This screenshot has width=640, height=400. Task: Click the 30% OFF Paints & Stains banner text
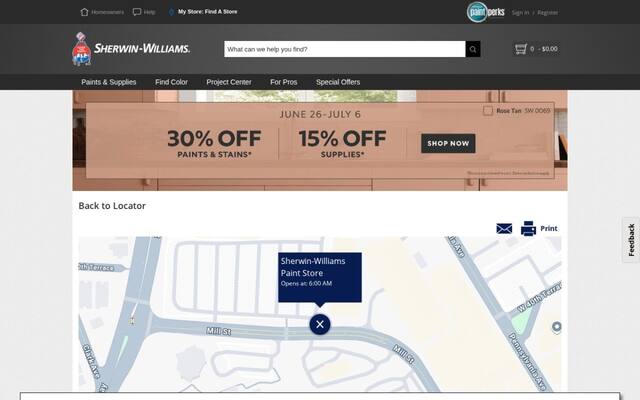coord(214,144)
